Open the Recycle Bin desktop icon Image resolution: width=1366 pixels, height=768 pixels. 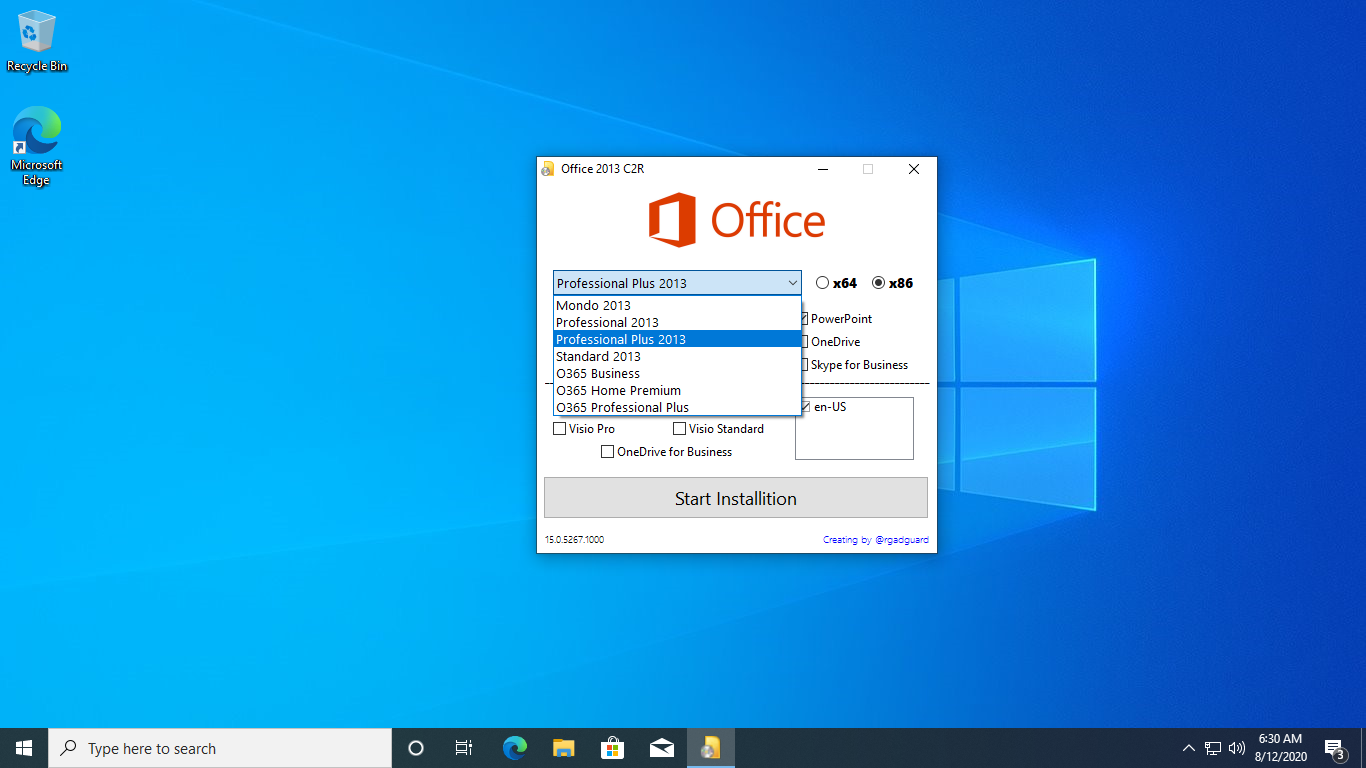coord(37,42)
